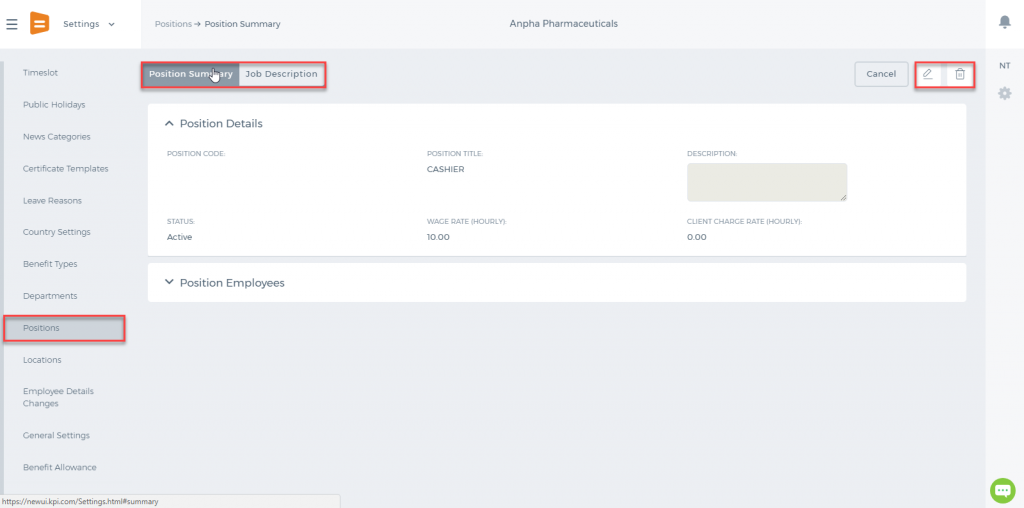Expand the Position Employees section
Viewport: 1024px width, 508px height.
click(170, 283)
